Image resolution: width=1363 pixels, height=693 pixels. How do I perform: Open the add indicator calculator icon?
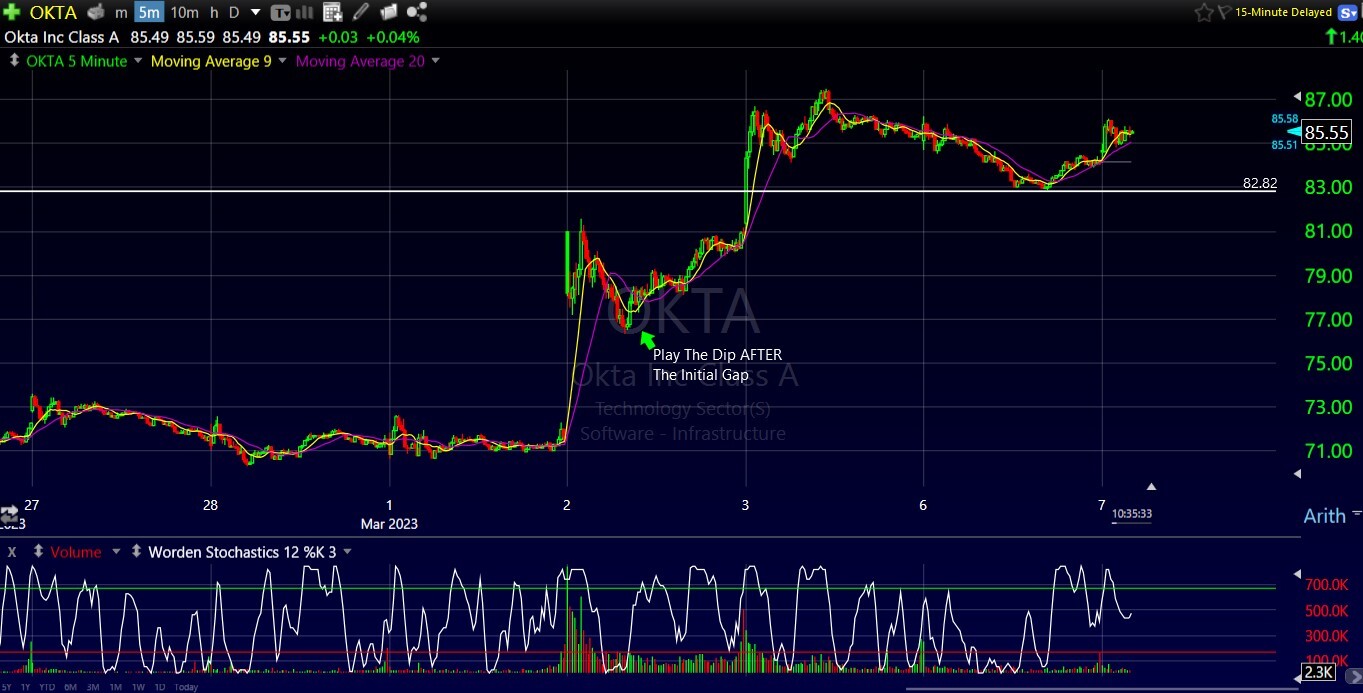click(333, 12)
